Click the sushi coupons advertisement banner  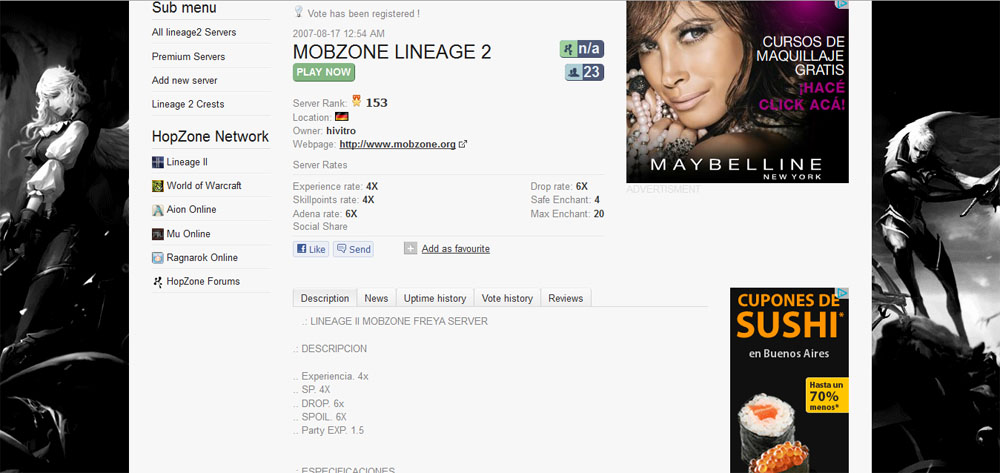pos(789,380)
